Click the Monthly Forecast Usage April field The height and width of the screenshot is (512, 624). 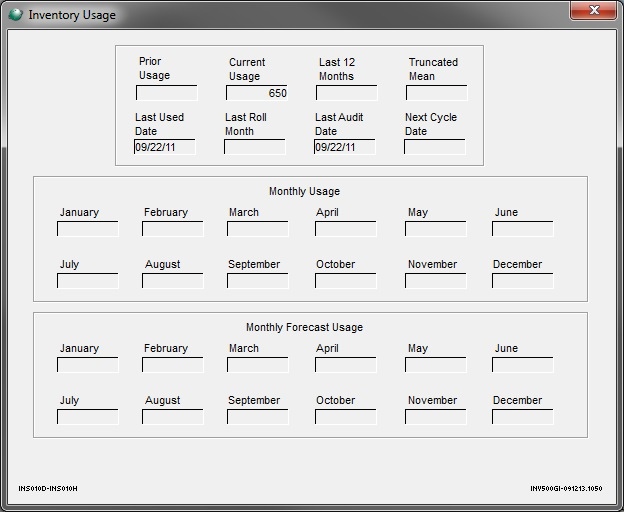point(346,365)
